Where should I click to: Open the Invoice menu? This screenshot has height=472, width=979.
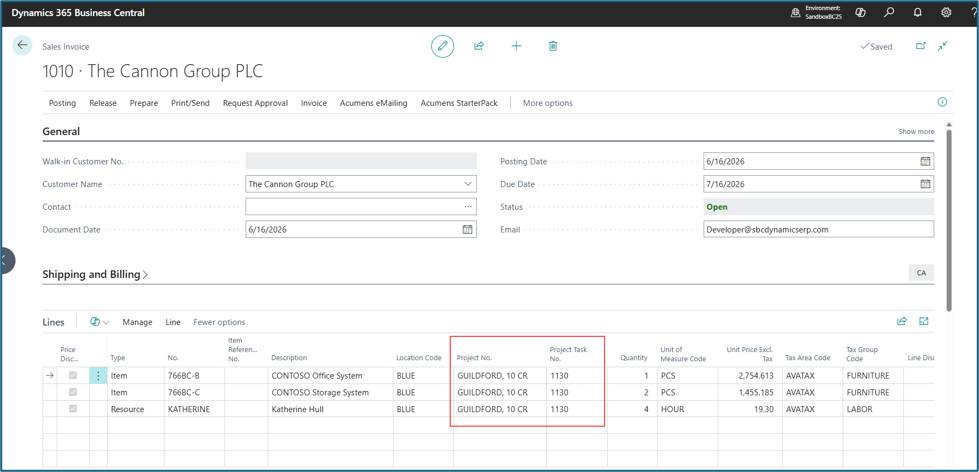coord(313,103)
